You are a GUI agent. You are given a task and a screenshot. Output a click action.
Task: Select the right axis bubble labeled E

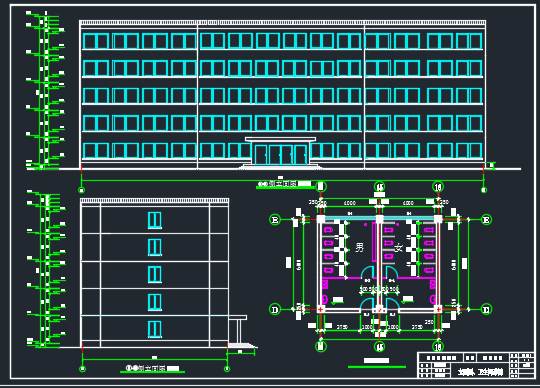click(x=486, y=220)
